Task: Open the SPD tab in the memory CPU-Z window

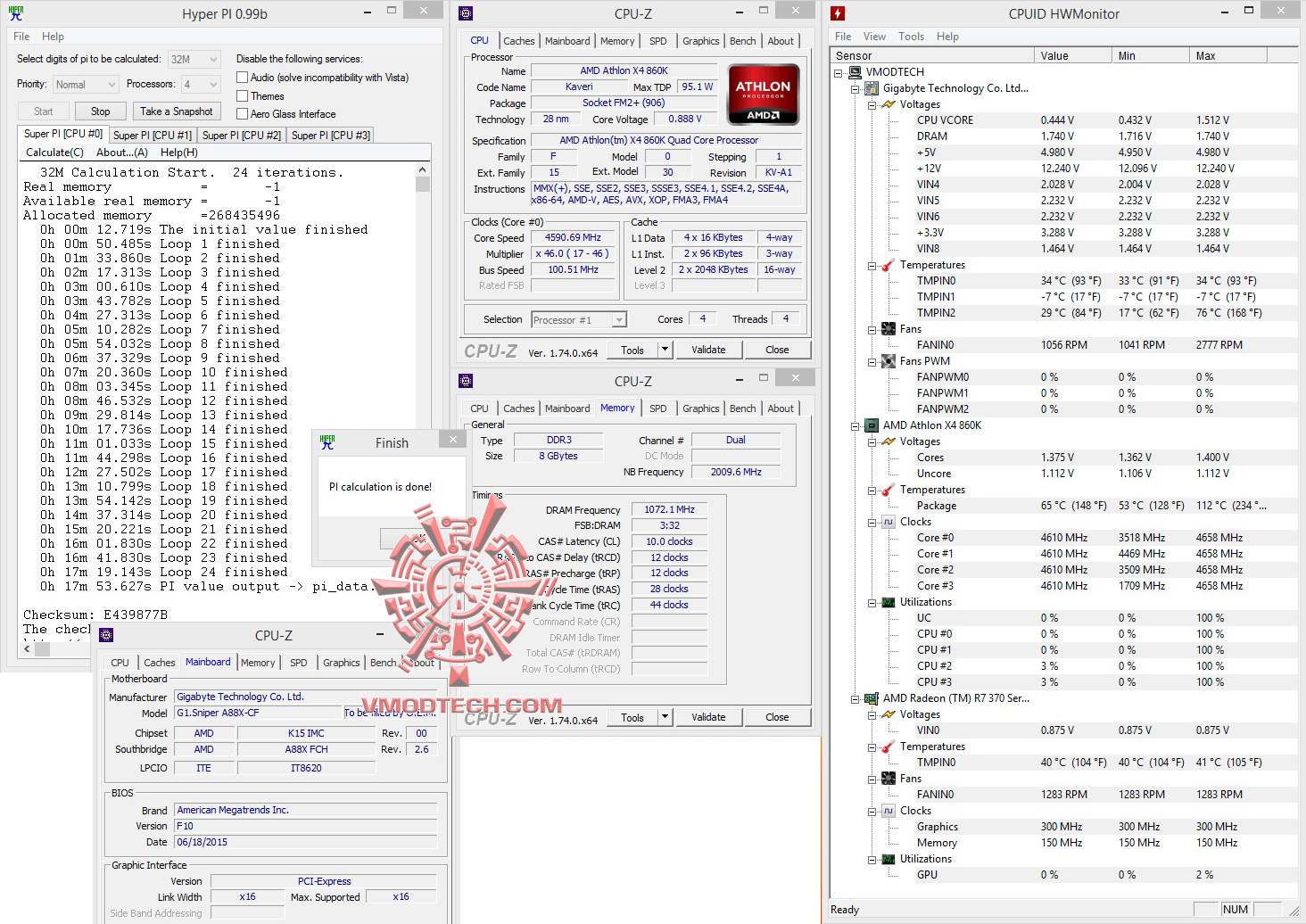Action: click(x=657, y=408)
